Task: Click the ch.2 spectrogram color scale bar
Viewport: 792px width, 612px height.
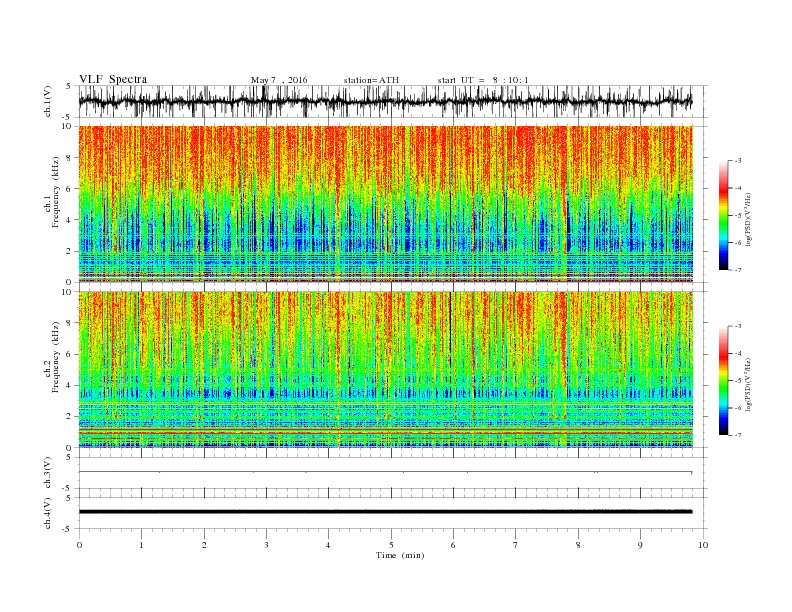Action: 723,380
